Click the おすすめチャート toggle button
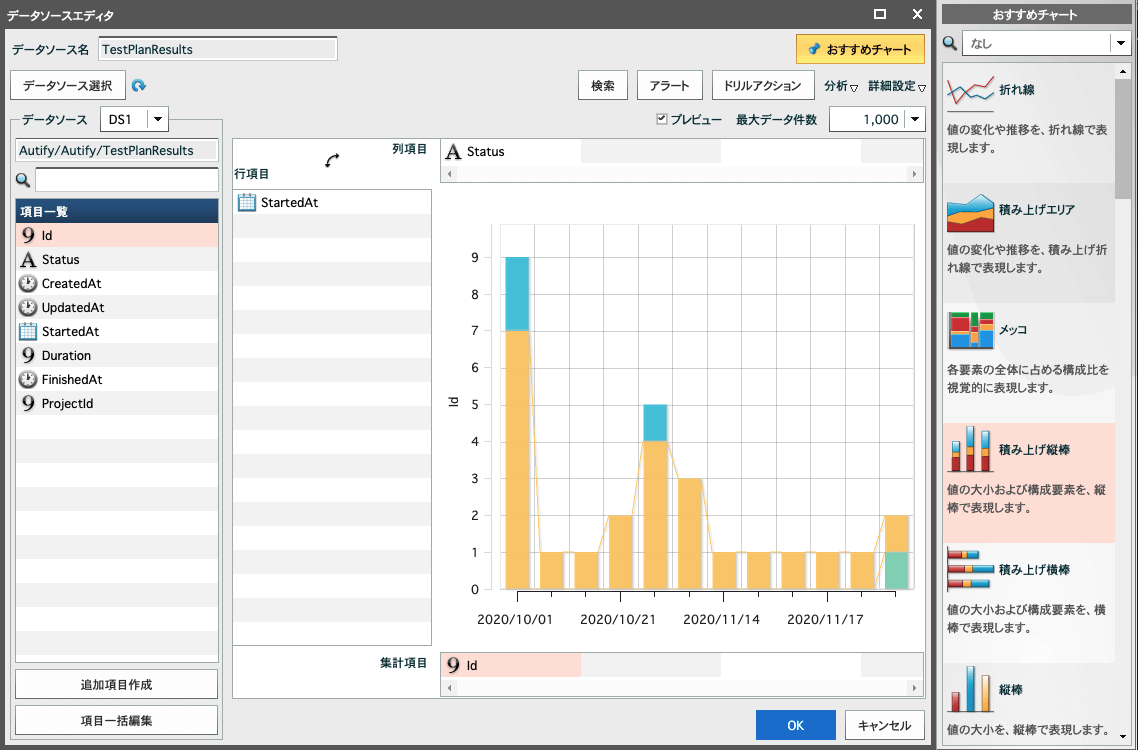1138x750 pixels. 860,49
